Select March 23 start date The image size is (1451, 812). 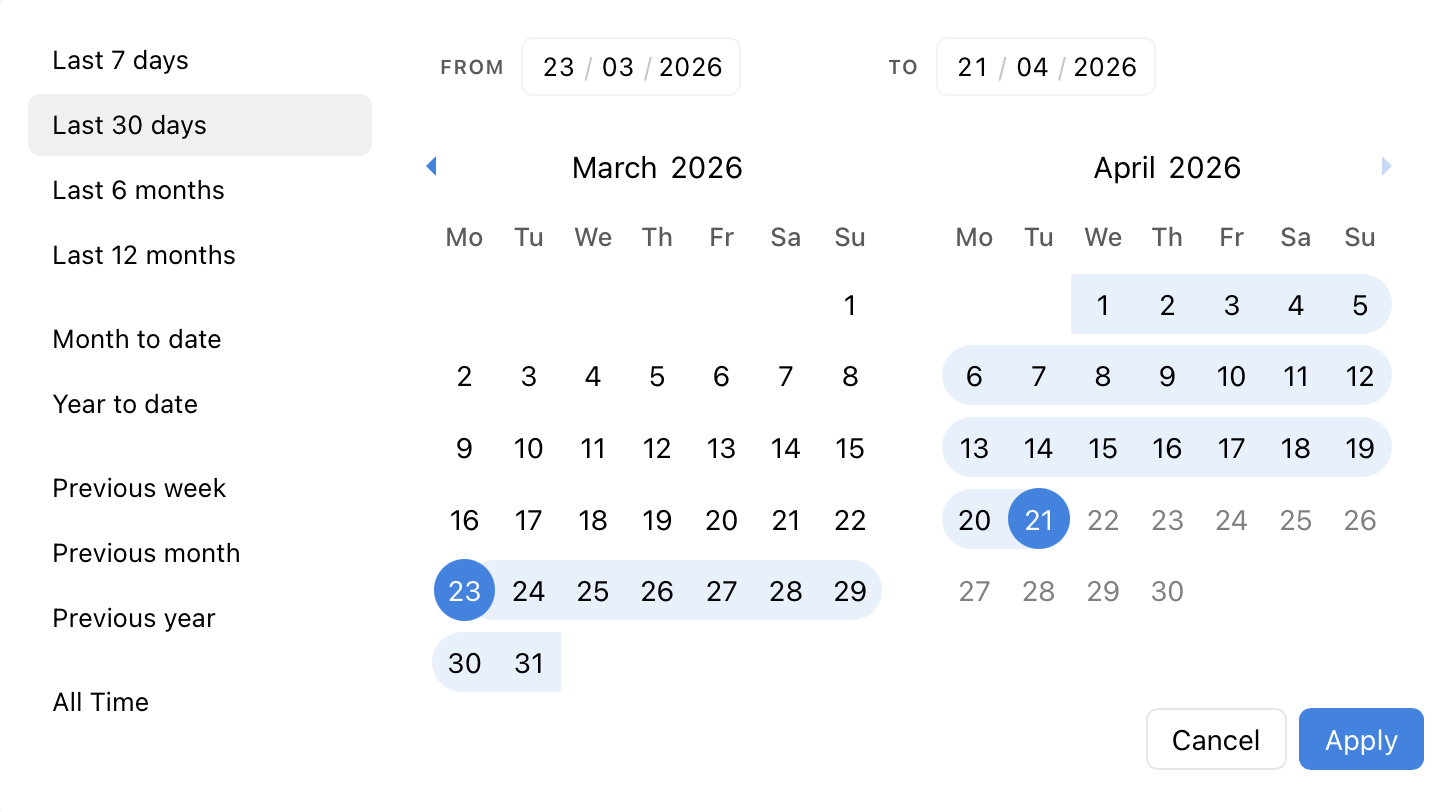click(x=464, y=591)
